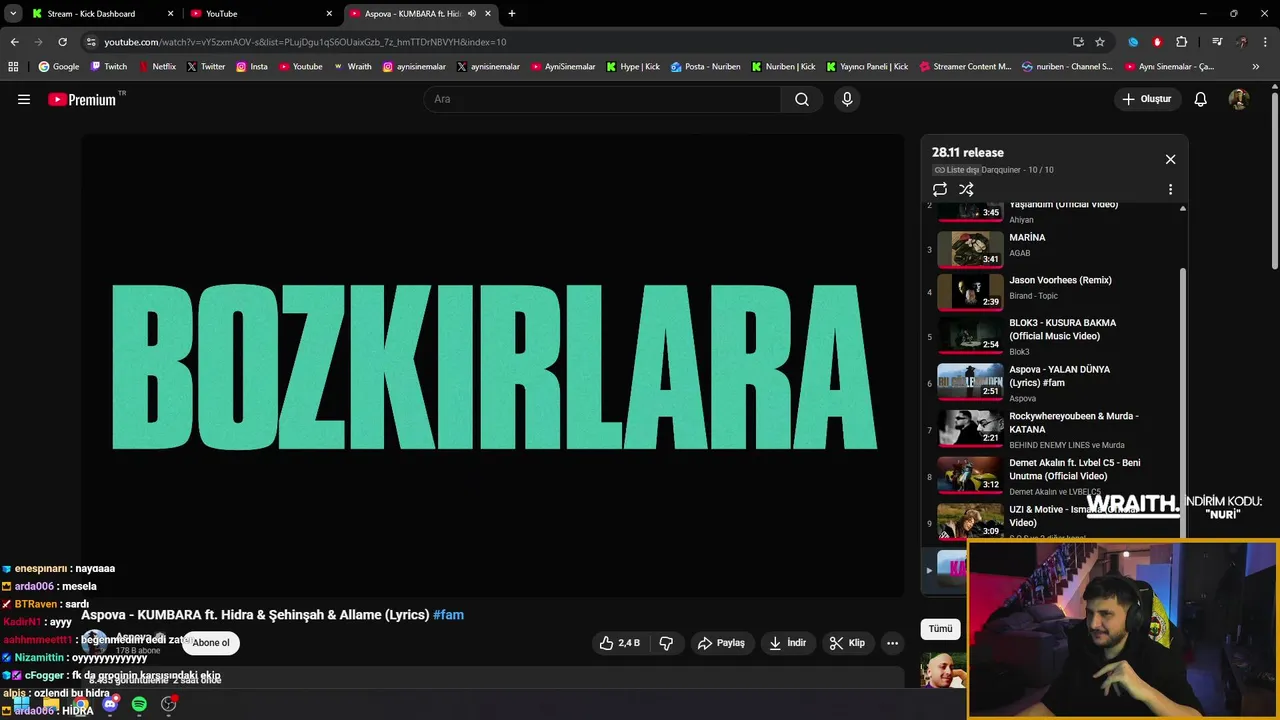Viewport: 1280px width, 720px height.
Task: Open Spotify from the taskbar
Action: pos(139,704)
